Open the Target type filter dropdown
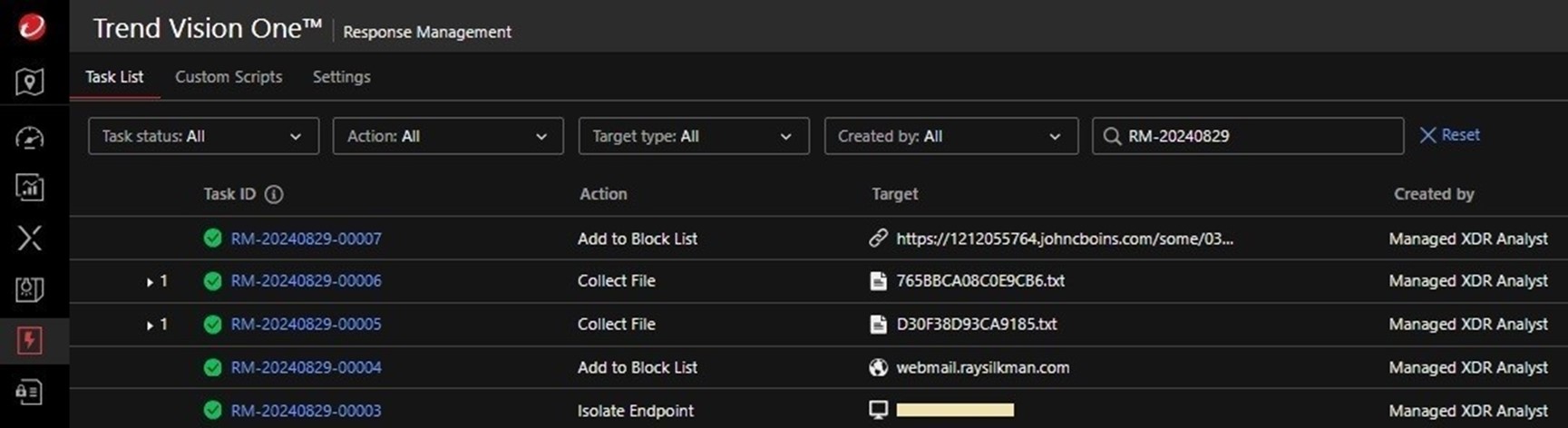Screen dimensions: 1568x428 click(x=694, y=136)
